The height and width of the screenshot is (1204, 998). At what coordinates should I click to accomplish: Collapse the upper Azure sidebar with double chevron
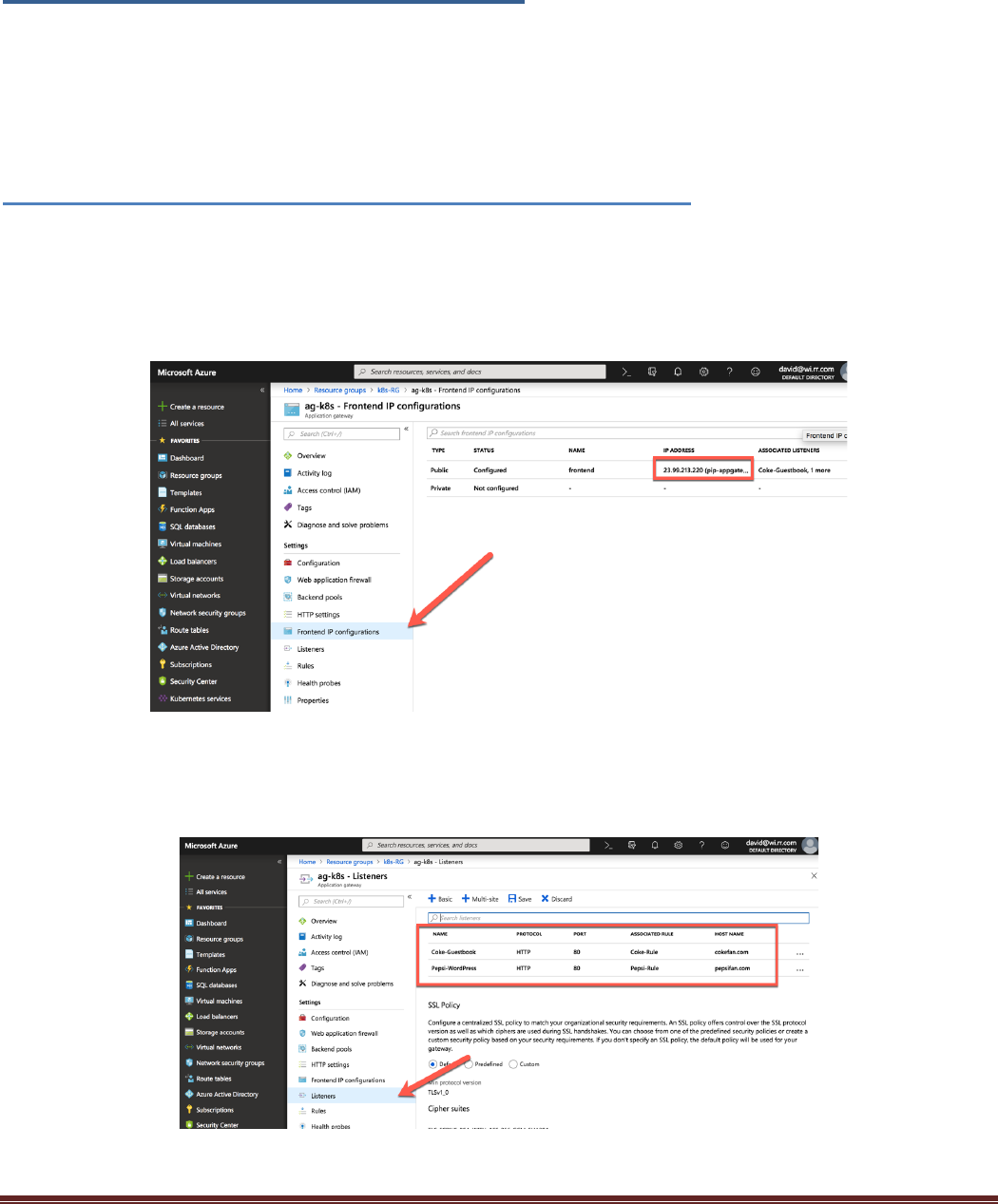(x=262, y=390)
